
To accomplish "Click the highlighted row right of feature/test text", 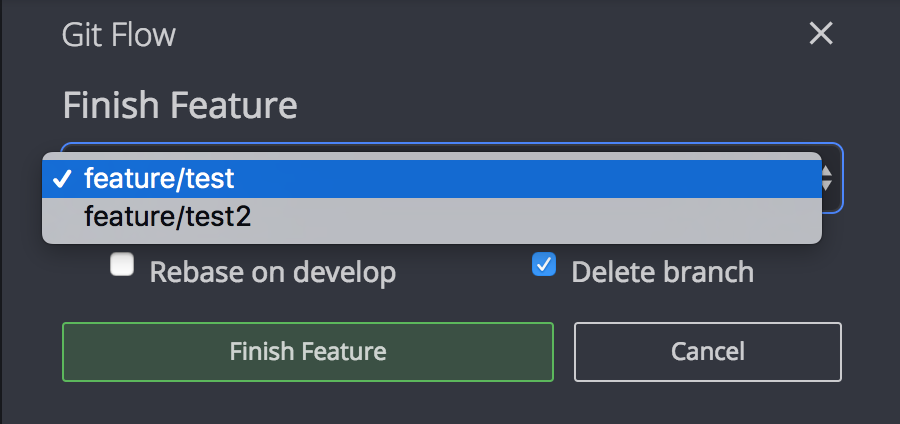I will (550, 179).
